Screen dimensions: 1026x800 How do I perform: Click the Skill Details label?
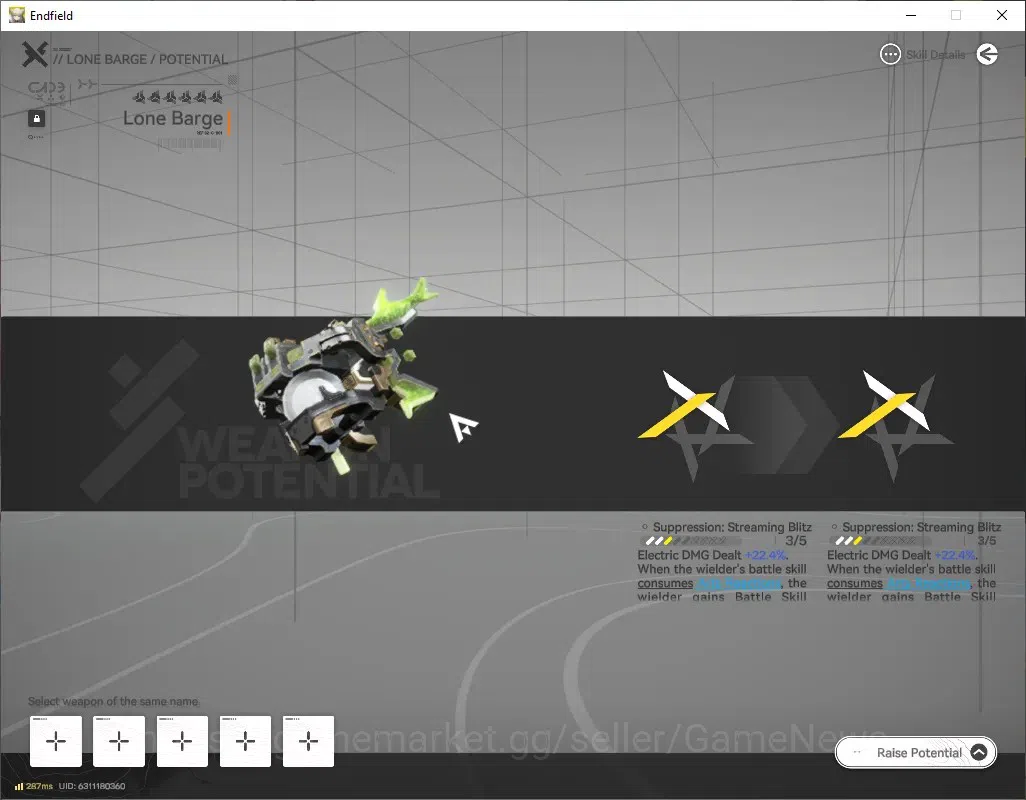pyautogui.click(x=935, y=55)
